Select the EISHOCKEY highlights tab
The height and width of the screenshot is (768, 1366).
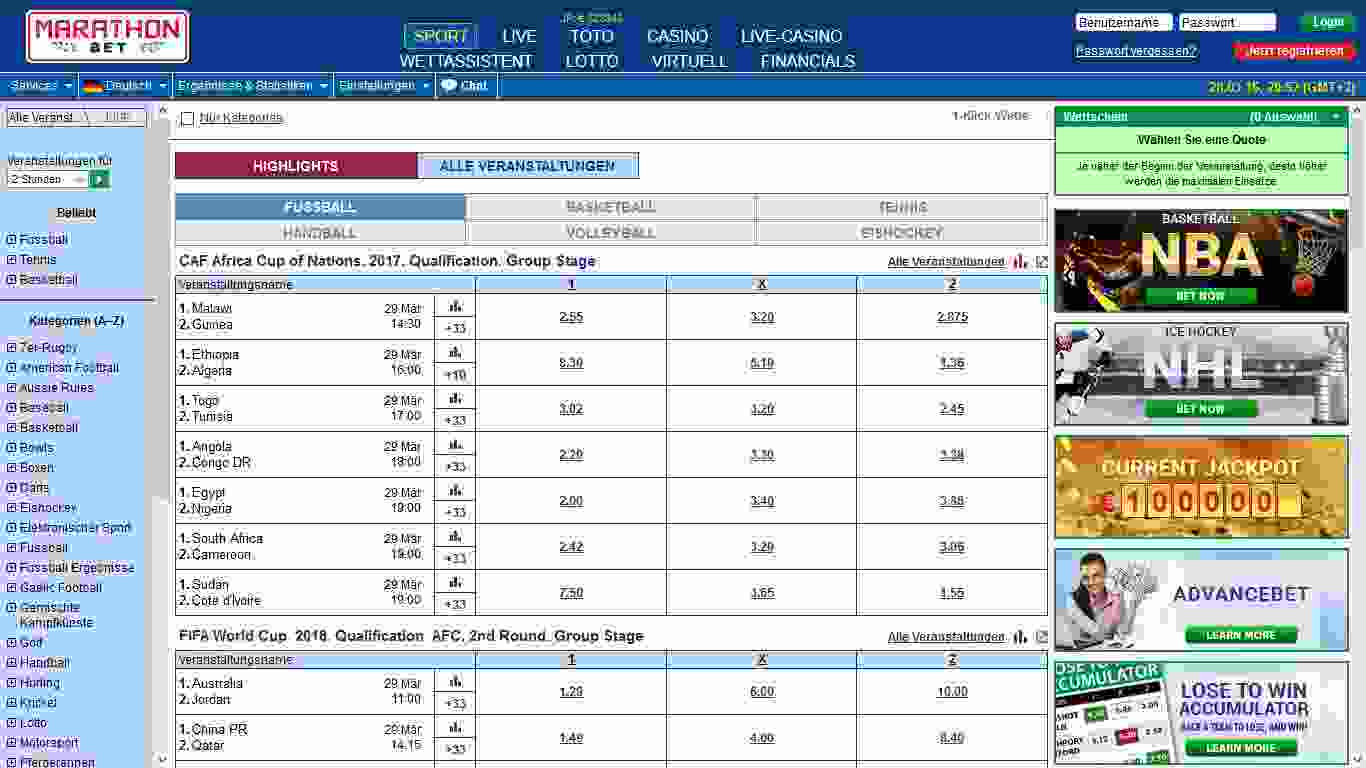pos(901,232)
